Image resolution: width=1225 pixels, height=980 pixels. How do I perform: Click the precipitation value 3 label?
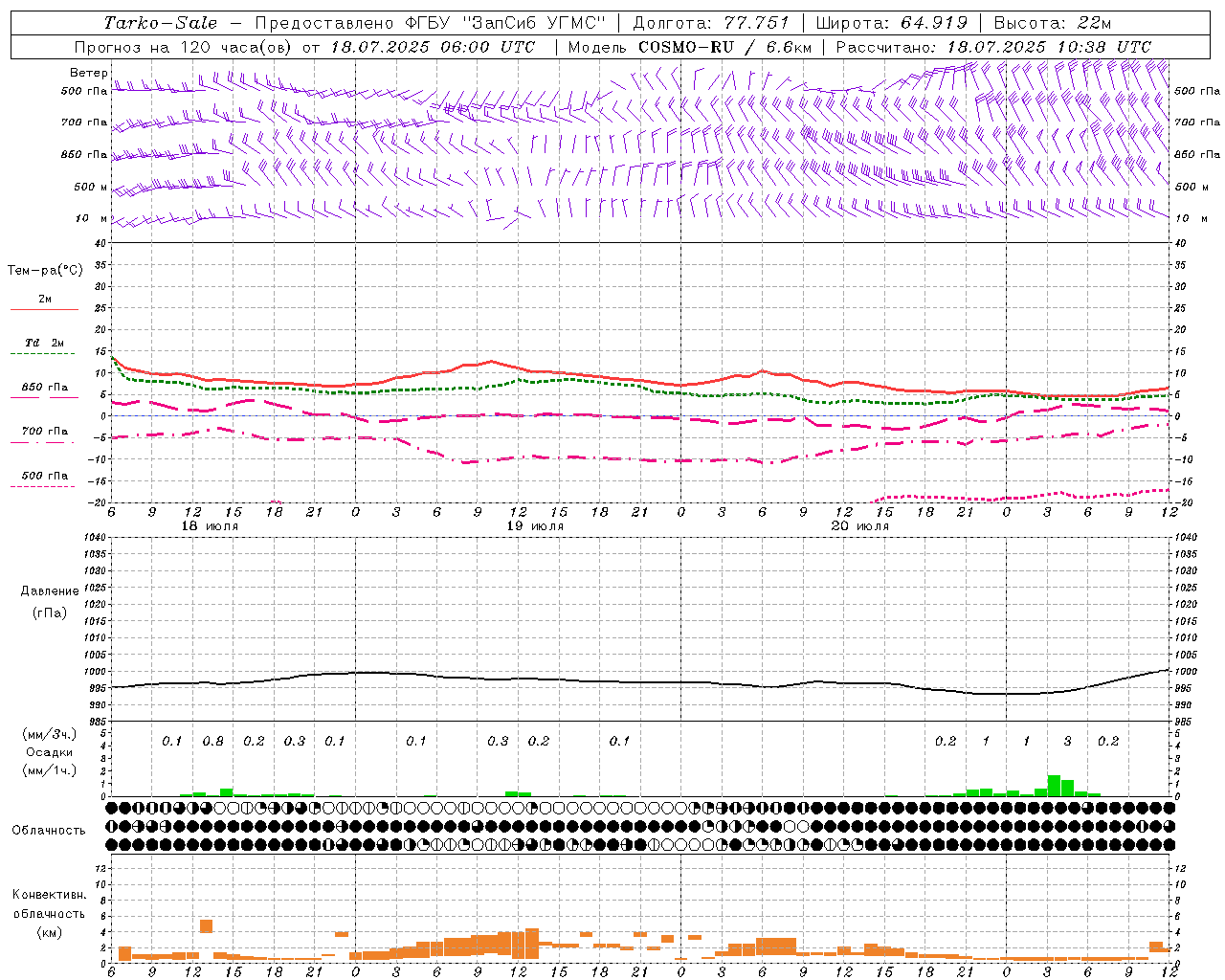(1067, 742)
